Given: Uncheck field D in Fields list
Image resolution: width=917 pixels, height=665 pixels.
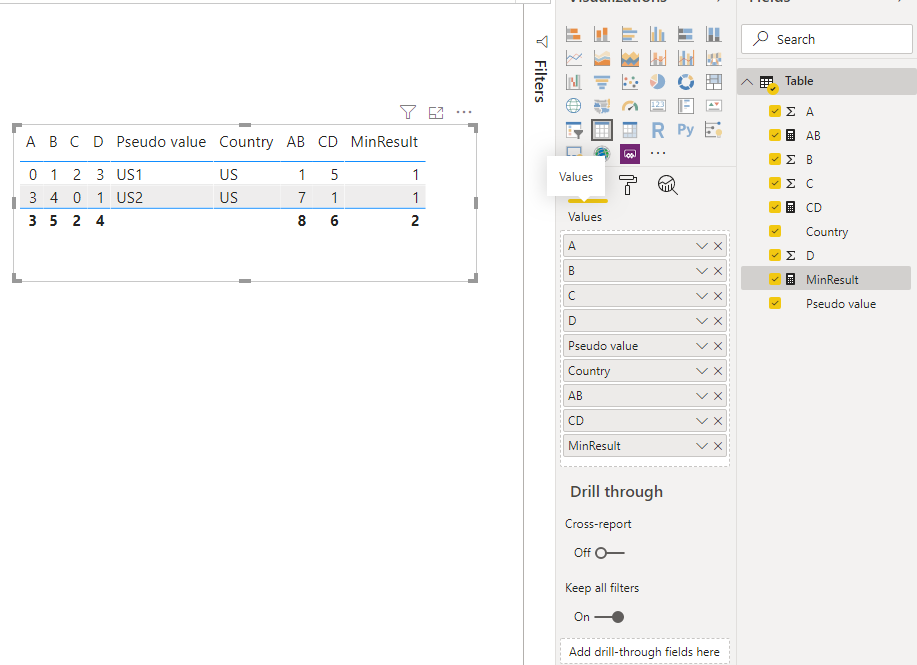Looking at the screenshot, I should [x=775, y=255].
